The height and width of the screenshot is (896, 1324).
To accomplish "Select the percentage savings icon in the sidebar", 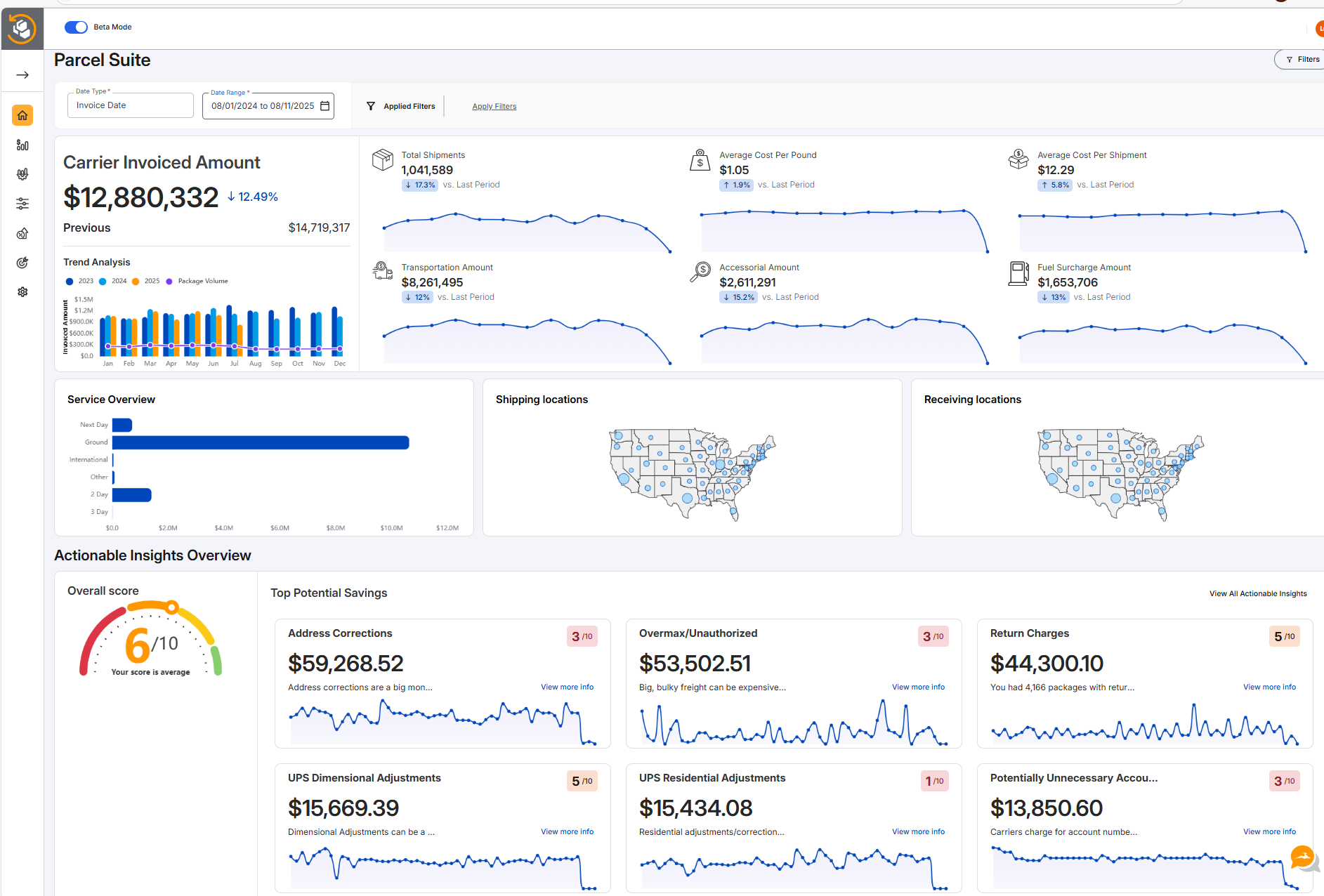I will tap(22, 232).
